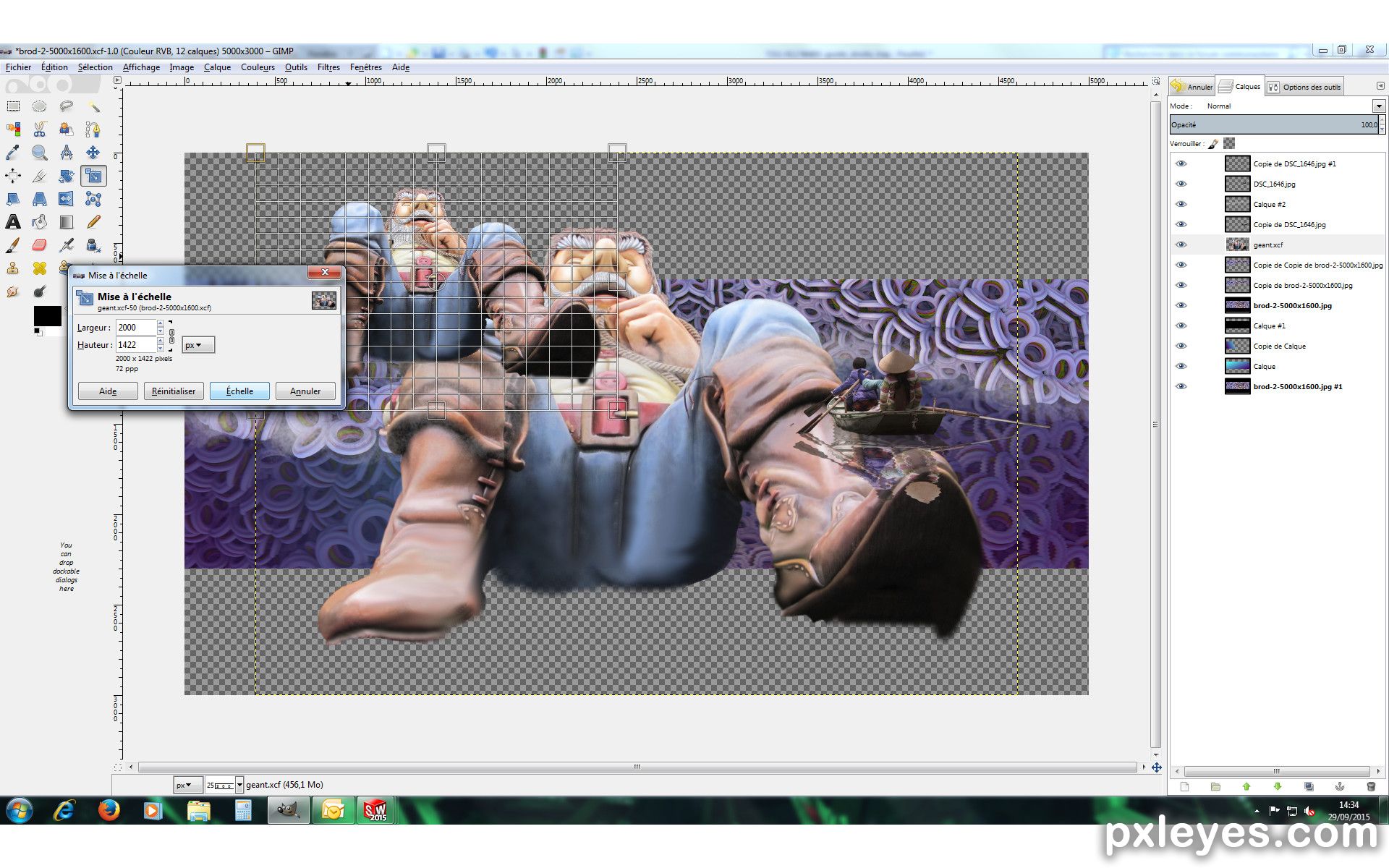Select the Alignment tool

point(13,176)
